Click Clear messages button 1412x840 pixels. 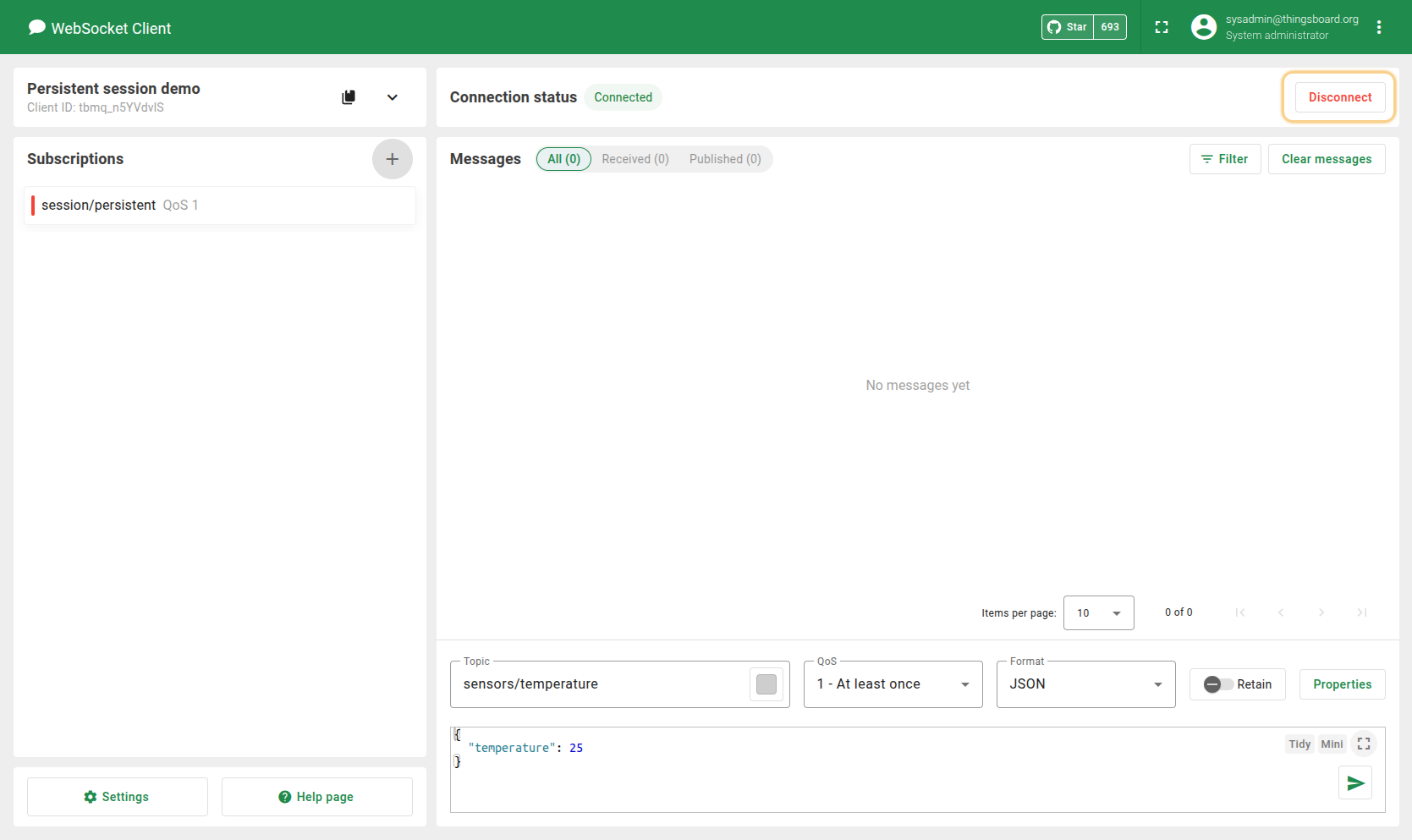(x=1326, y=159)
